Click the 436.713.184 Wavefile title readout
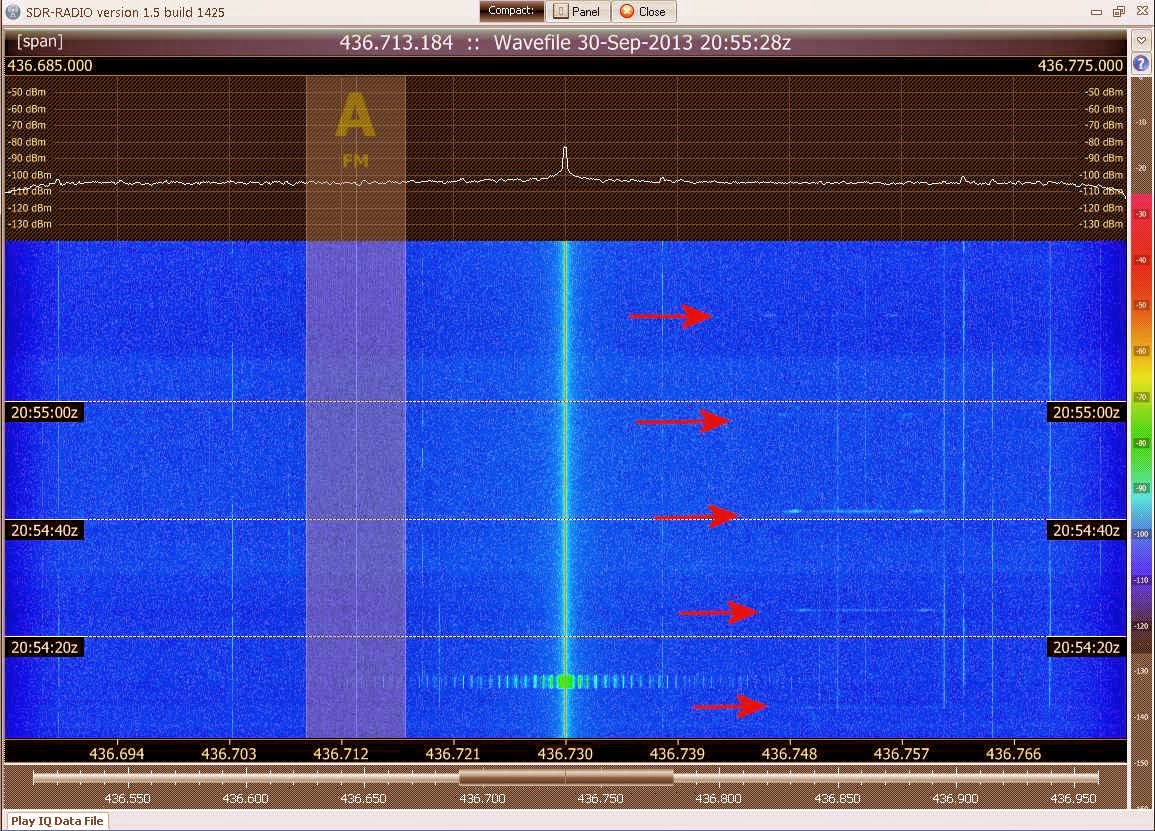 pos(564,43)
